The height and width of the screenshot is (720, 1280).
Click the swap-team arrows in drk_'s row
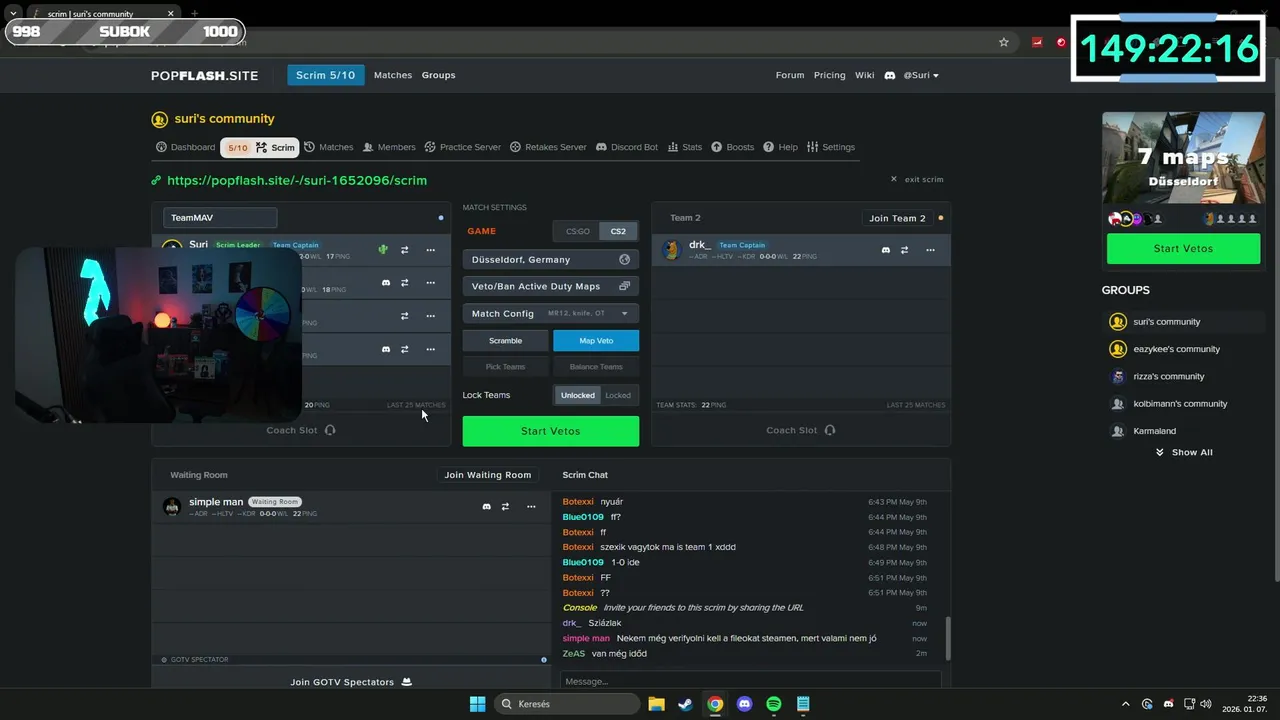(x=904, y=250)
